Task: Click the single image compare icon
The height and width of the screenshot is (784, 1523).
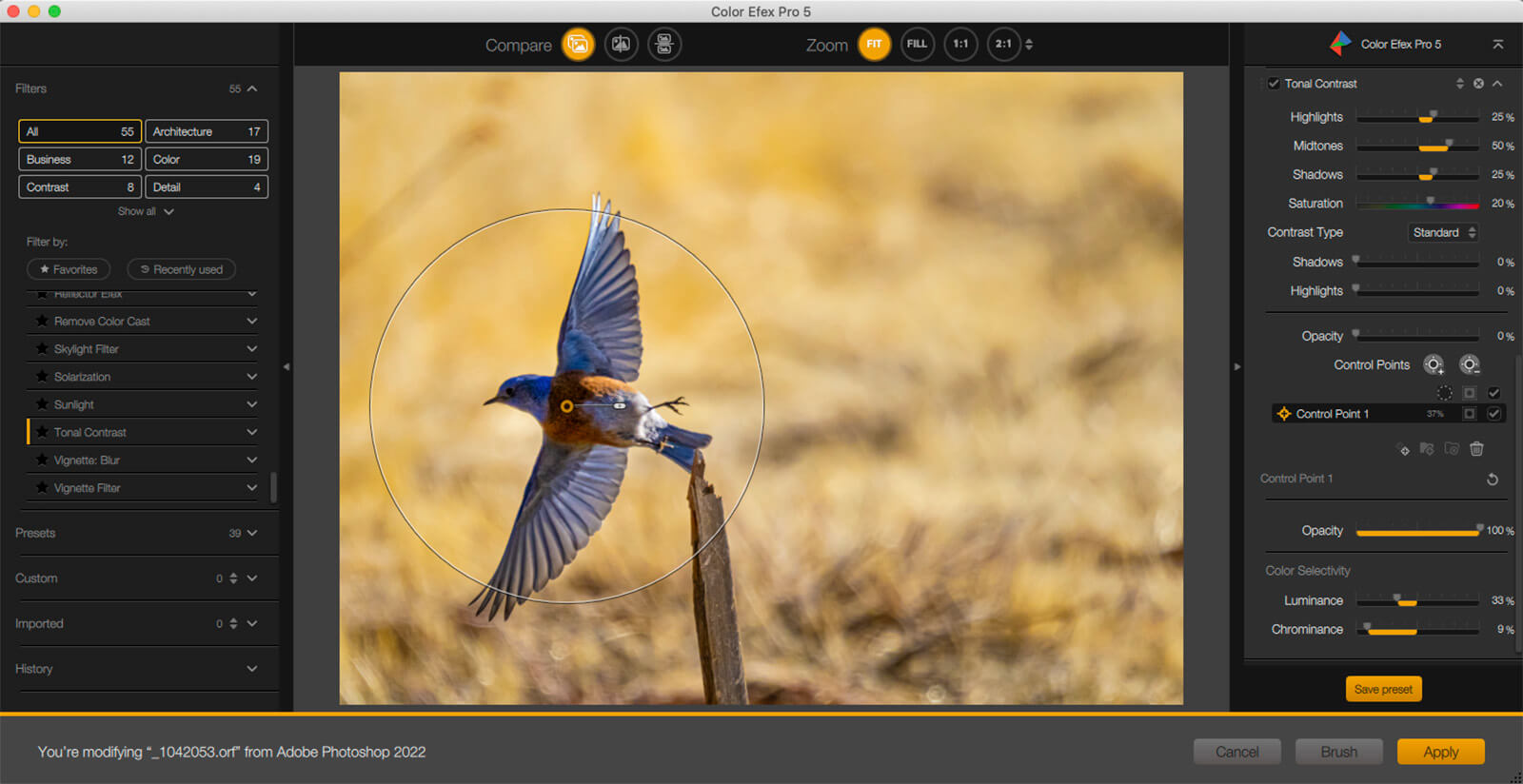Action: click(578, 44)
